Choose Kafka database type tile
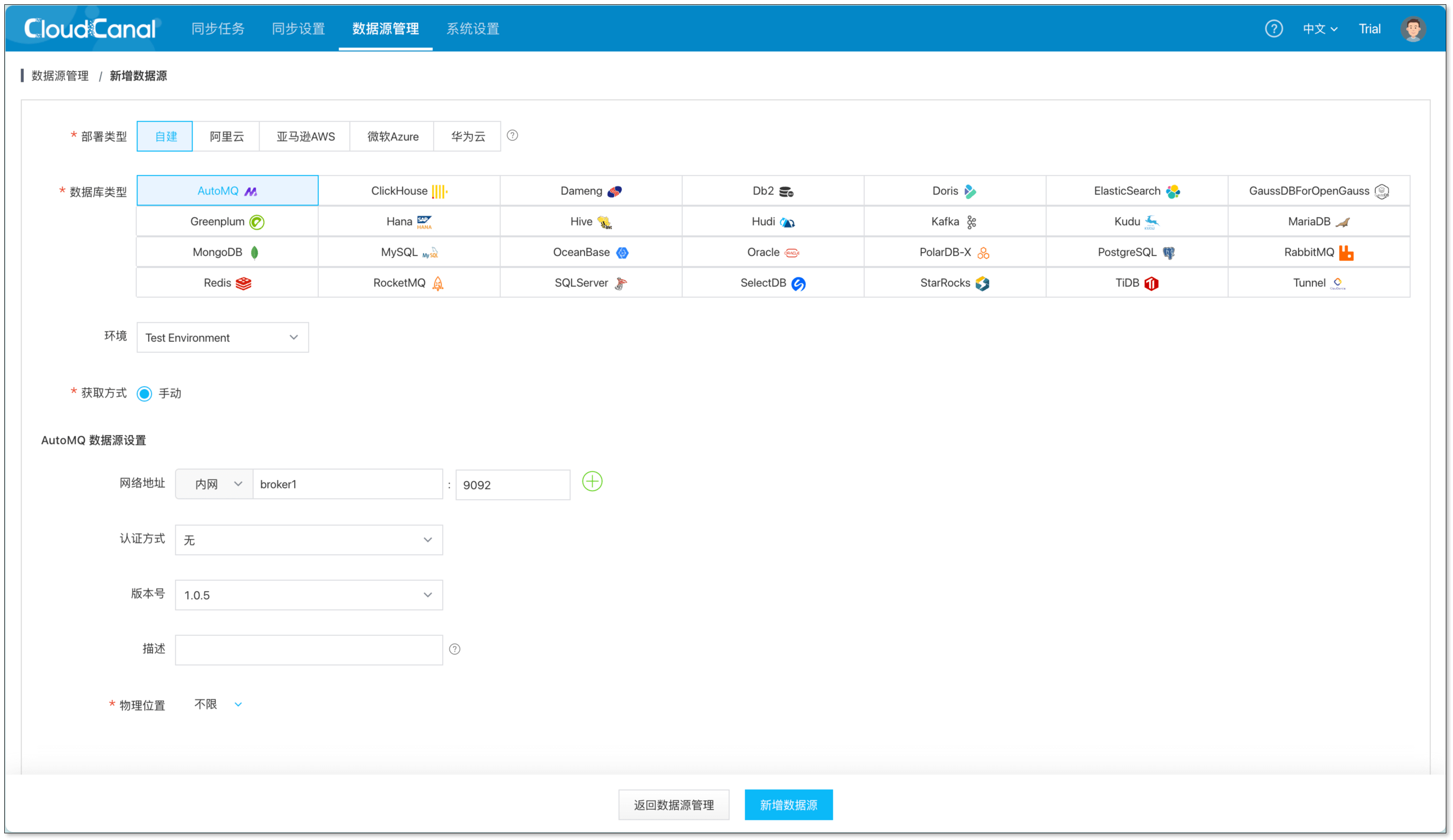Screen dimensions: 1453x840 (954, 222)
